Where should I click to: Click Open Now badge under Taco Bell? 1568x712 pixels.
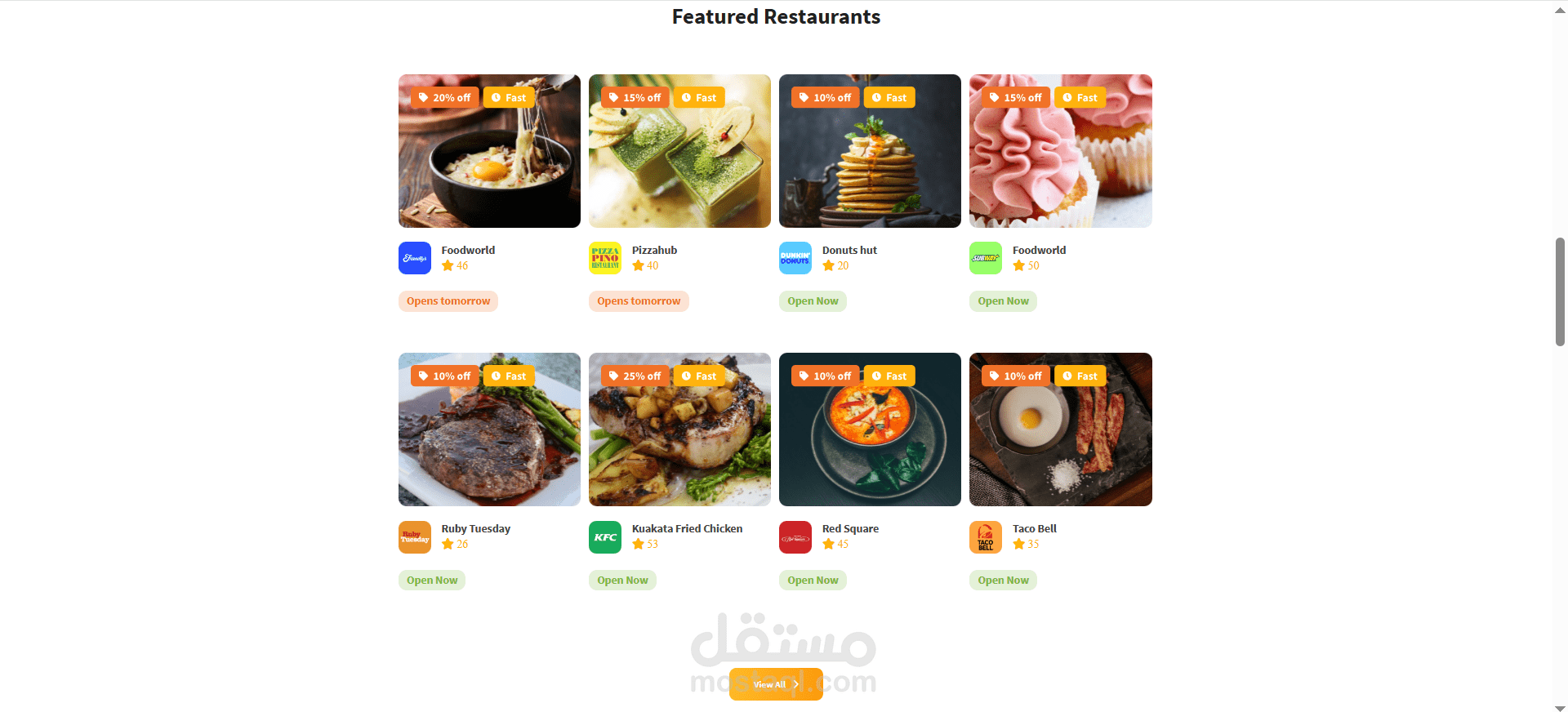(x=1003, y=581)
